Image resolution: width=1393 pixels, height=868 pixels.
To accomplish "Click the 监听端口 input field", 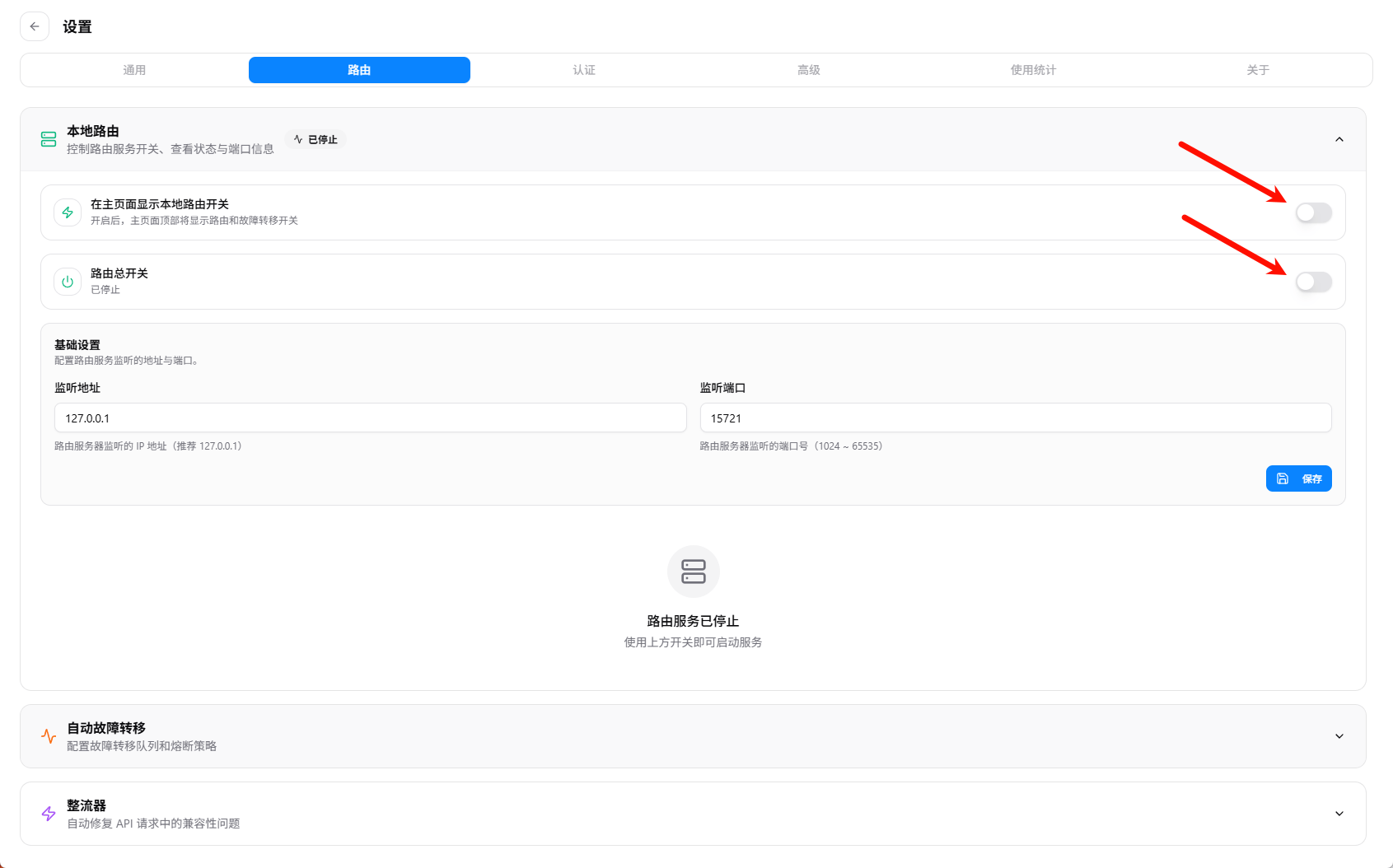I will 1016,418.
